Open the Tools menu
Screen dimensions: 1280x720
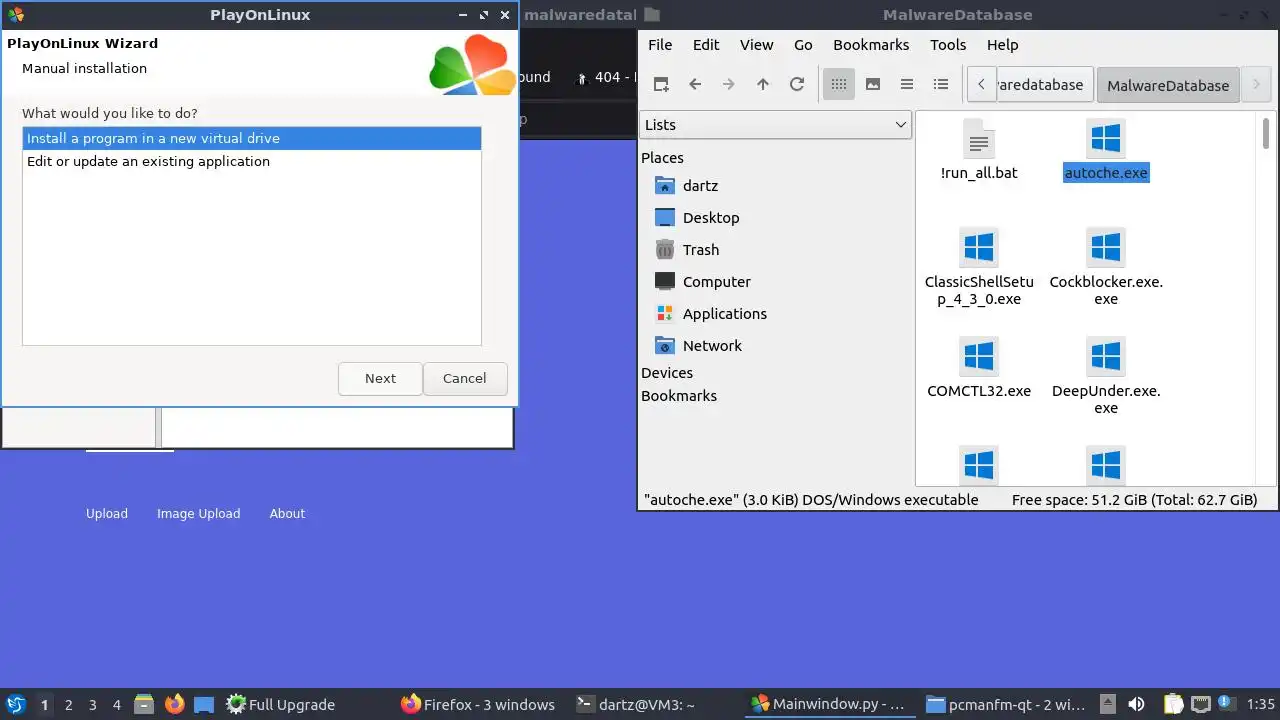tap(948, 44)
